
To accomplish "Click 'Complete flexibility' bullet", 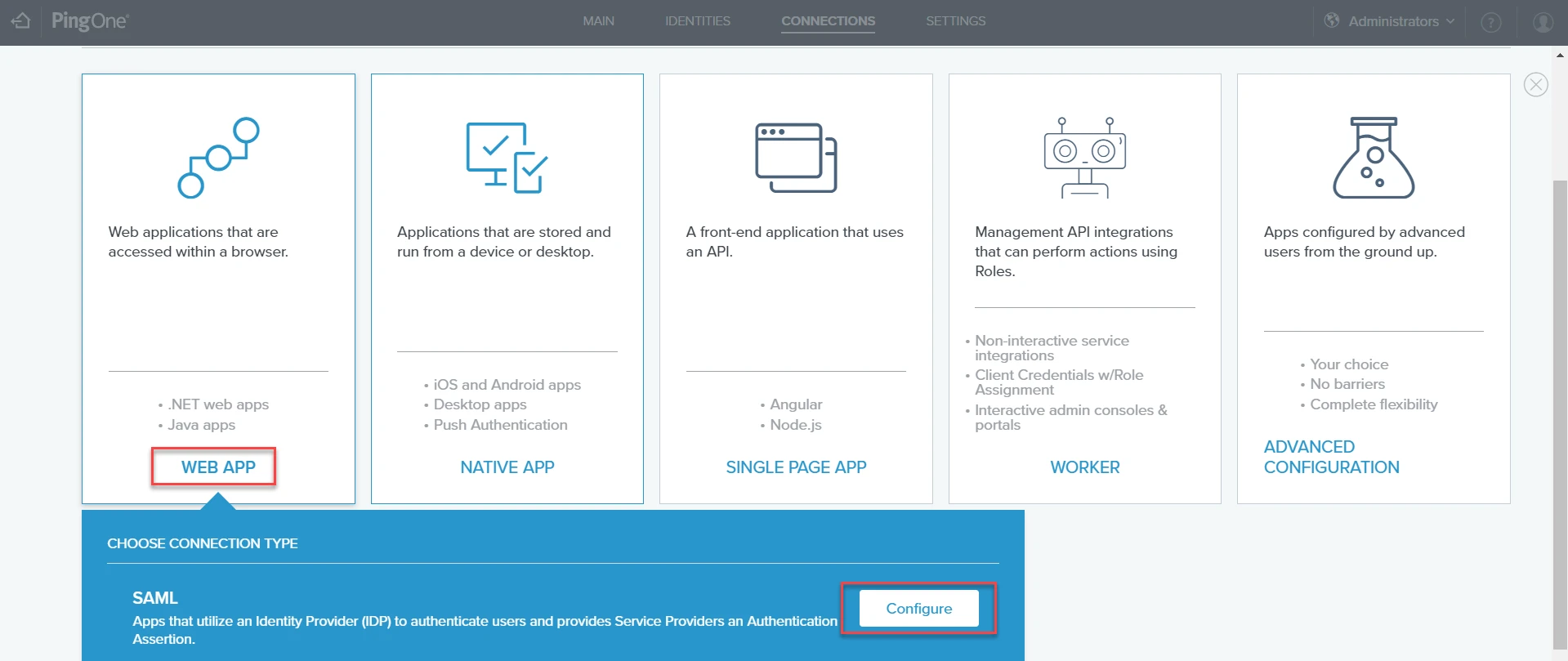I will point(1374,404).
